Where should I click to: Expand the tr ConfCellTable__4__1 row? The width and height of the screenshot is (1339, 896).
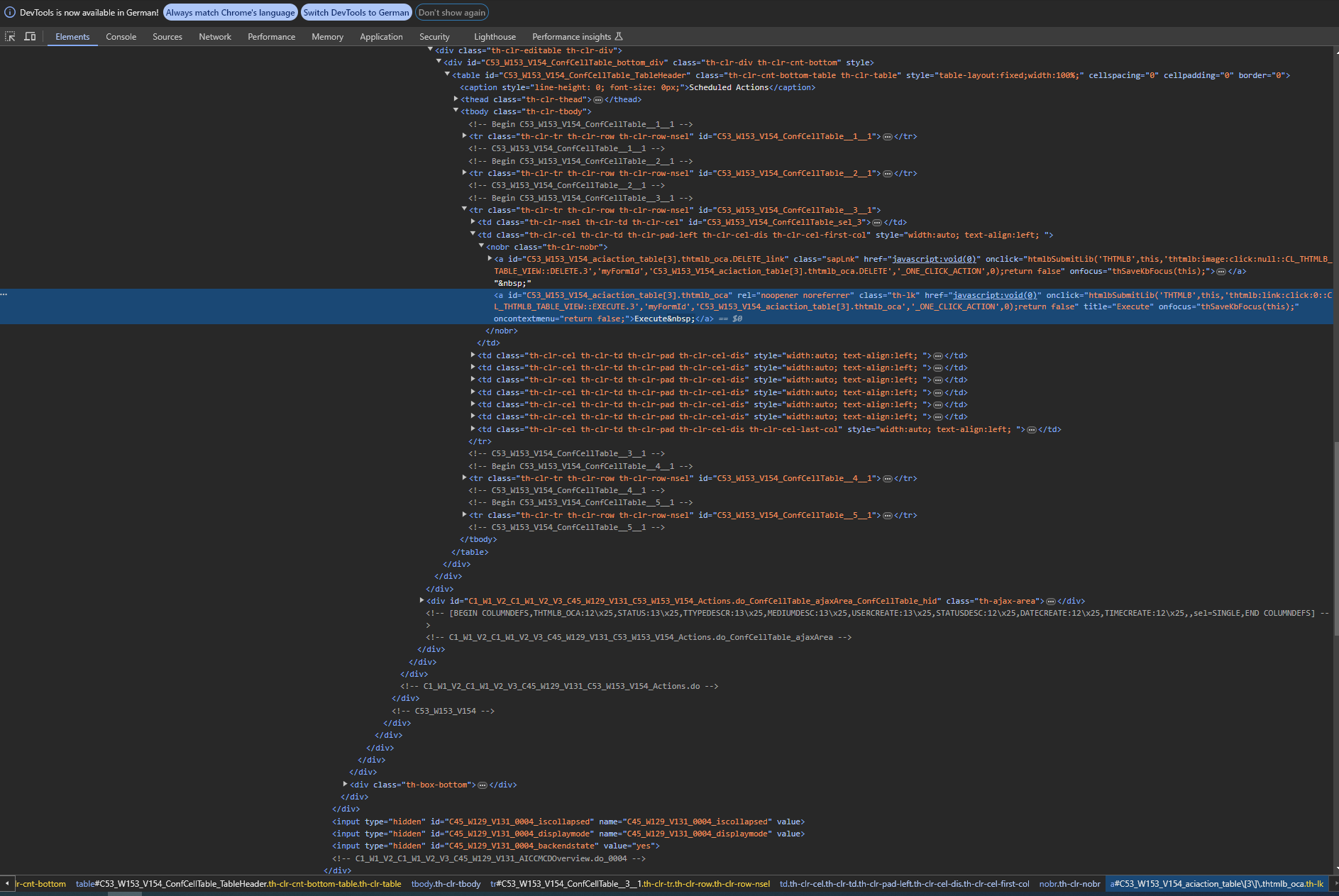(x=464, y=477)
